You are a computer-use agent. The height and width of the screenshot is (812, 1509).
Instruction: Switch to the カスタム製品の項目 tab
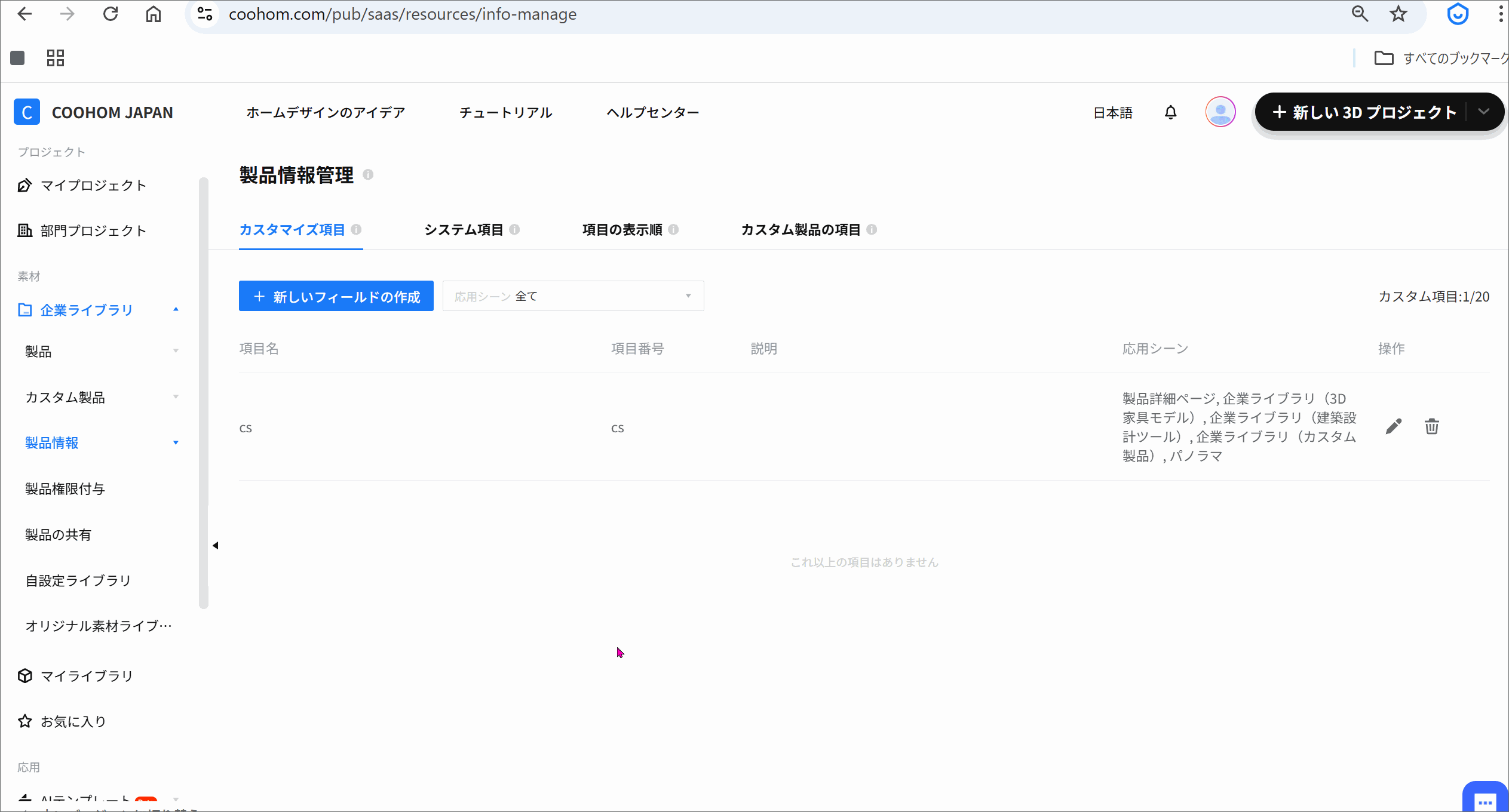coord(800,229)
